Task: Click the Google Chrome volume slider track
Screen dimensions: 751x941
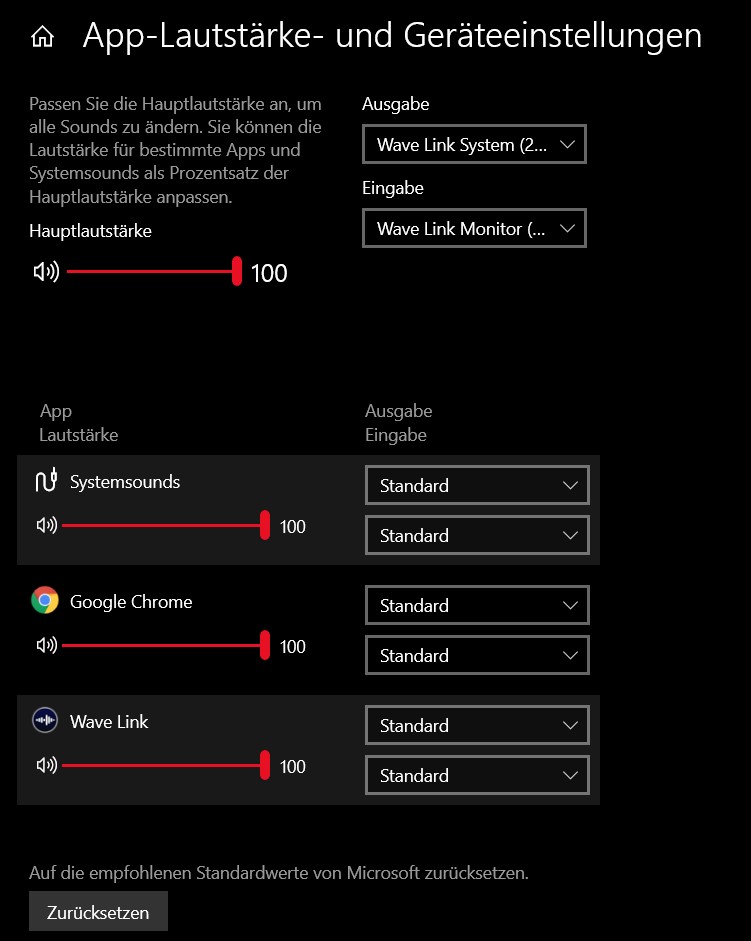Action: [160, 646]
